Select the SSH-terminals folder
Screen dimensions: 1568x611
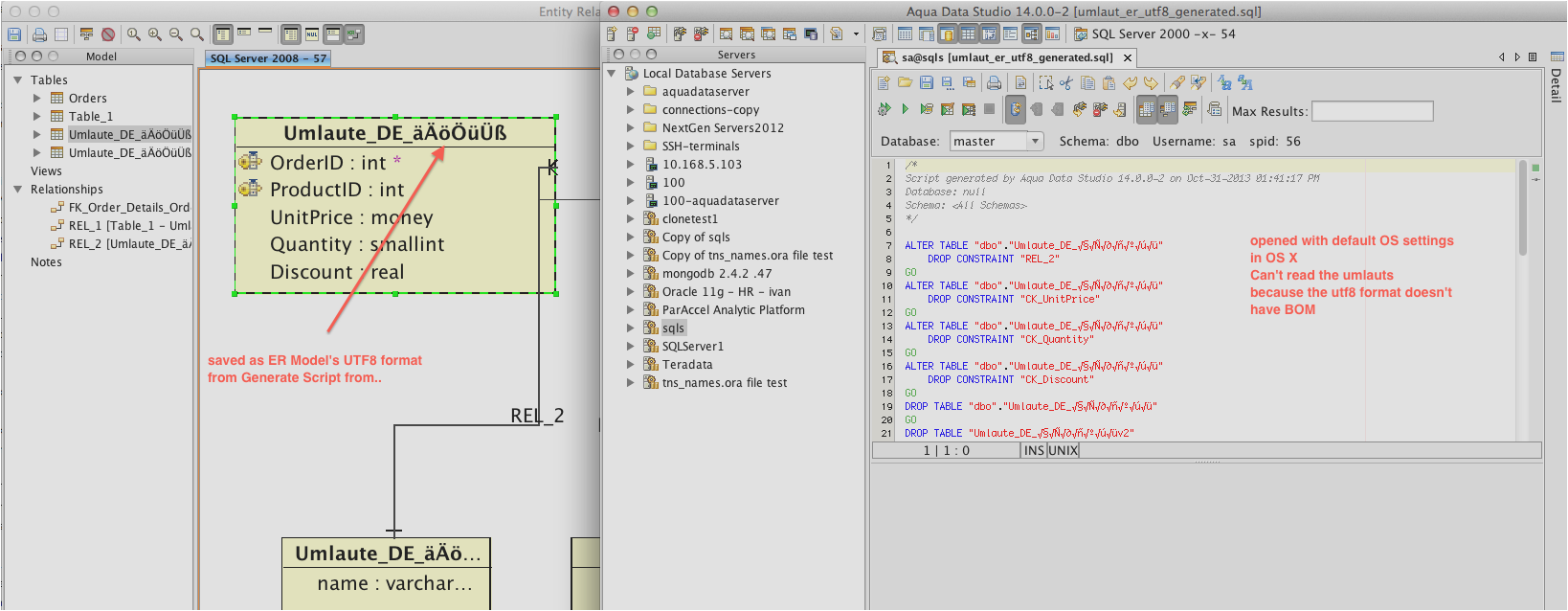pos(701,147)
